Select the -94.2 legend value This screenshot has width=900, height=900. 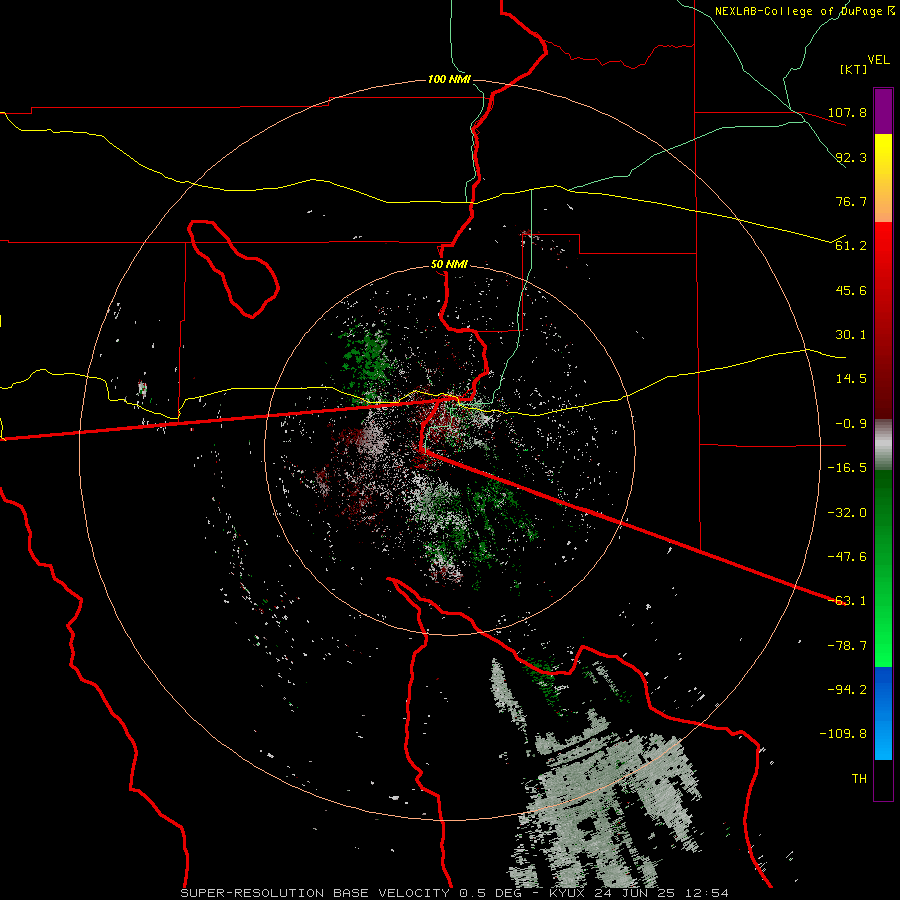pyautogui.click(x=848, y=690)
